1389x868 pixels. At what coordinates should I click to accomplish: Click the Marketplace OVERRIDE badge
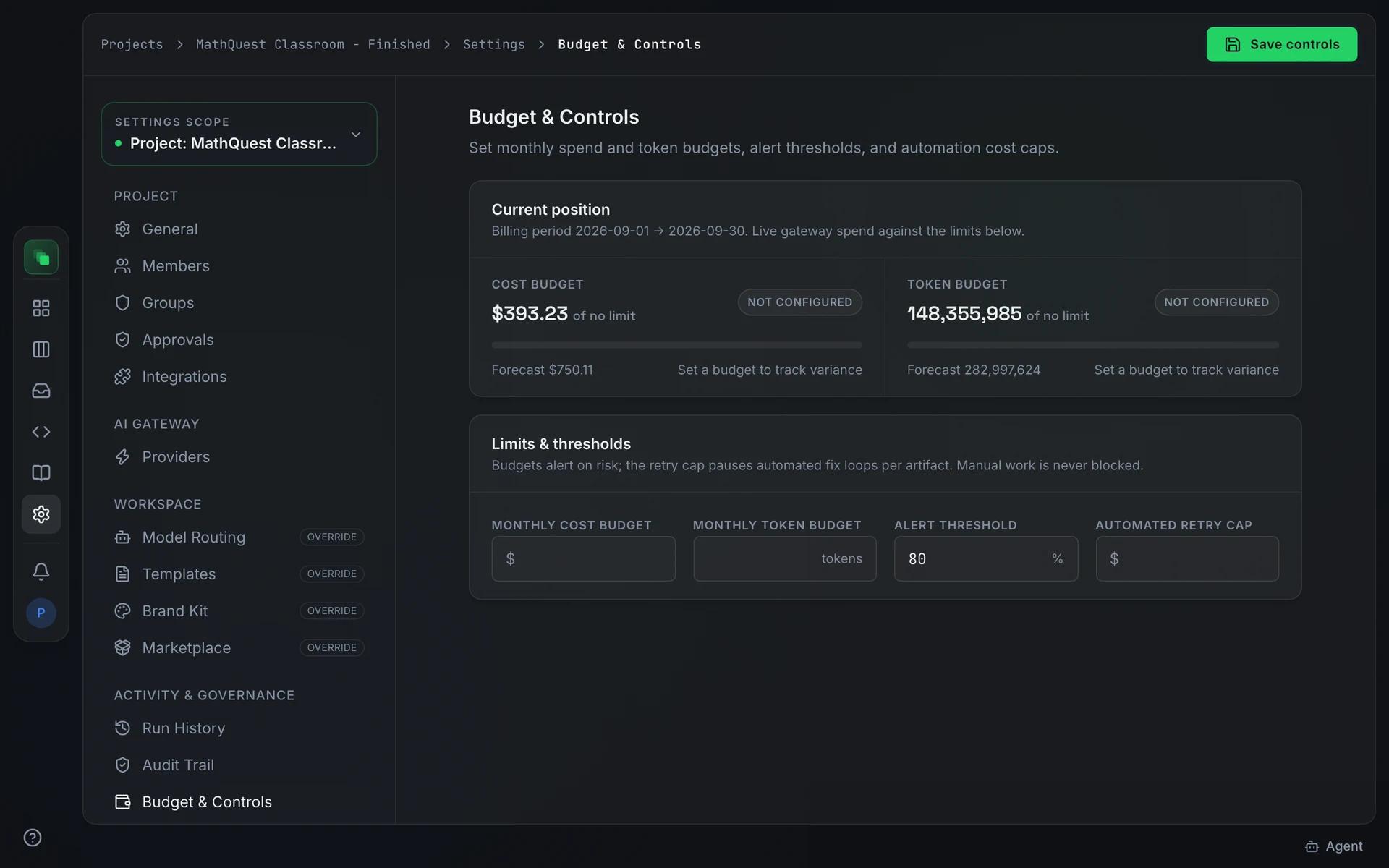331,648
